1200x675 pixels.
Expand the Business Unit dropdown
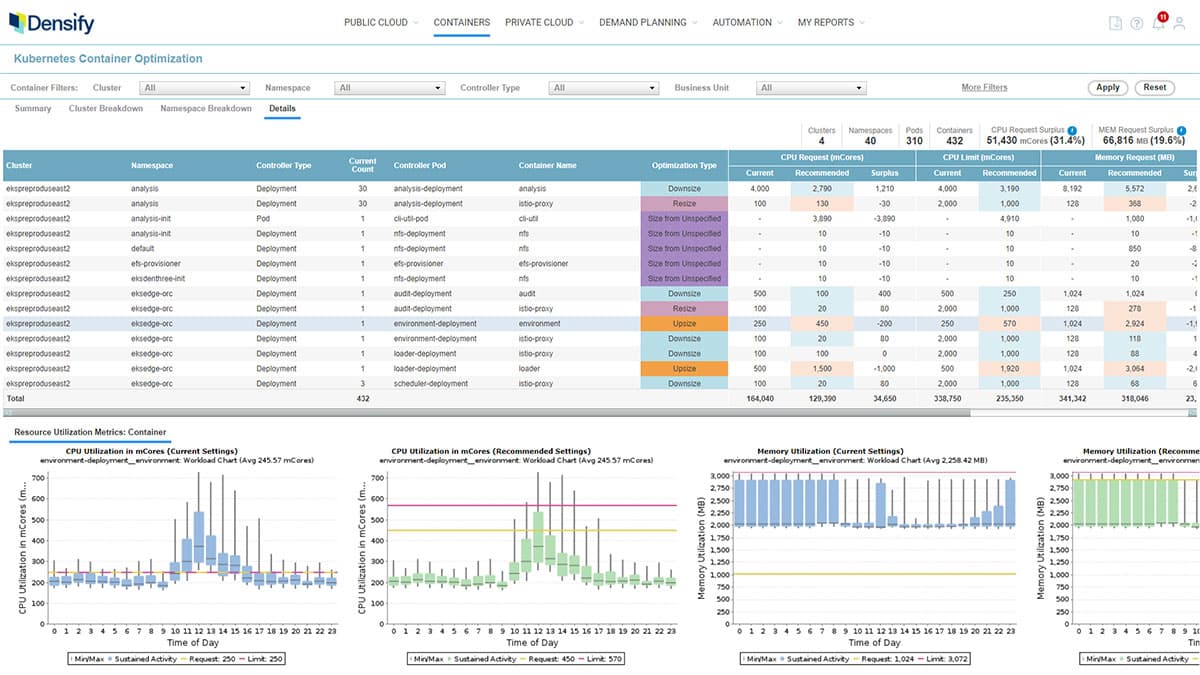pos(809,88)
